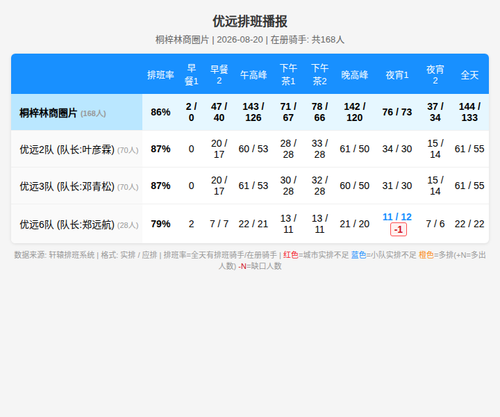Click the 排班率 column header
The width and height of the screenshot is (500, 417).
(161, 75)
